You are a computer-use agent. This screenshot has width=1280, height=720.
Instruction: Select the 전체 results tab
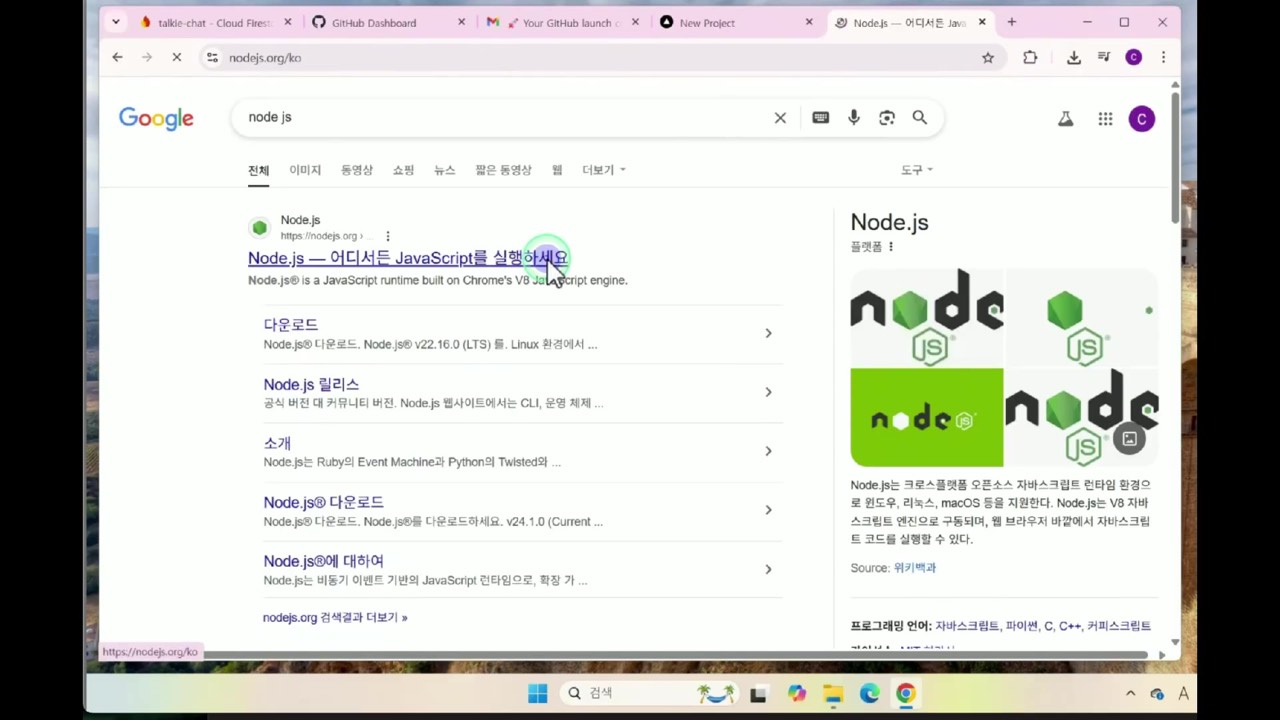click(x=259, y=170)
